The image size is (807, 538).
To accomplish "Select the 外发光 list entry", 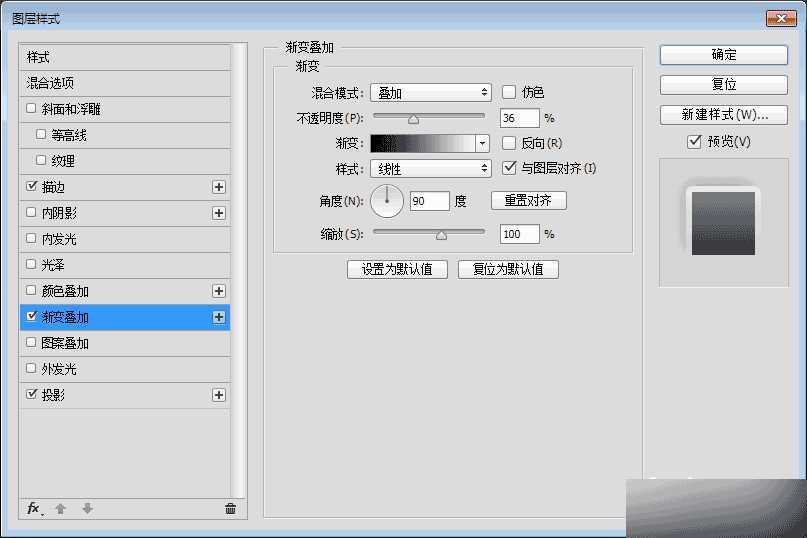I will point(125,369).
